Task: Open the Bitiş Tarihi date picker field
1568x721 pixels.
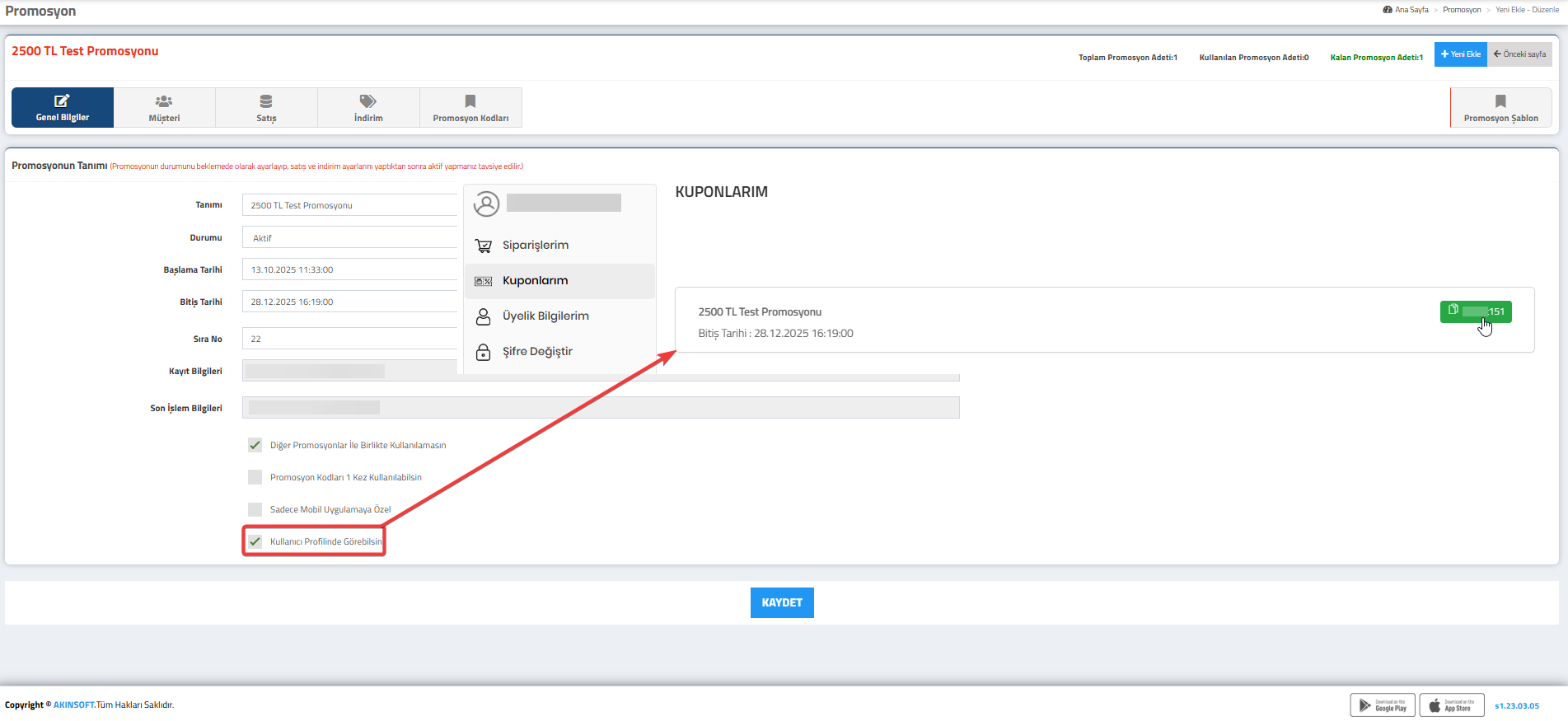Action: [350, 302]
